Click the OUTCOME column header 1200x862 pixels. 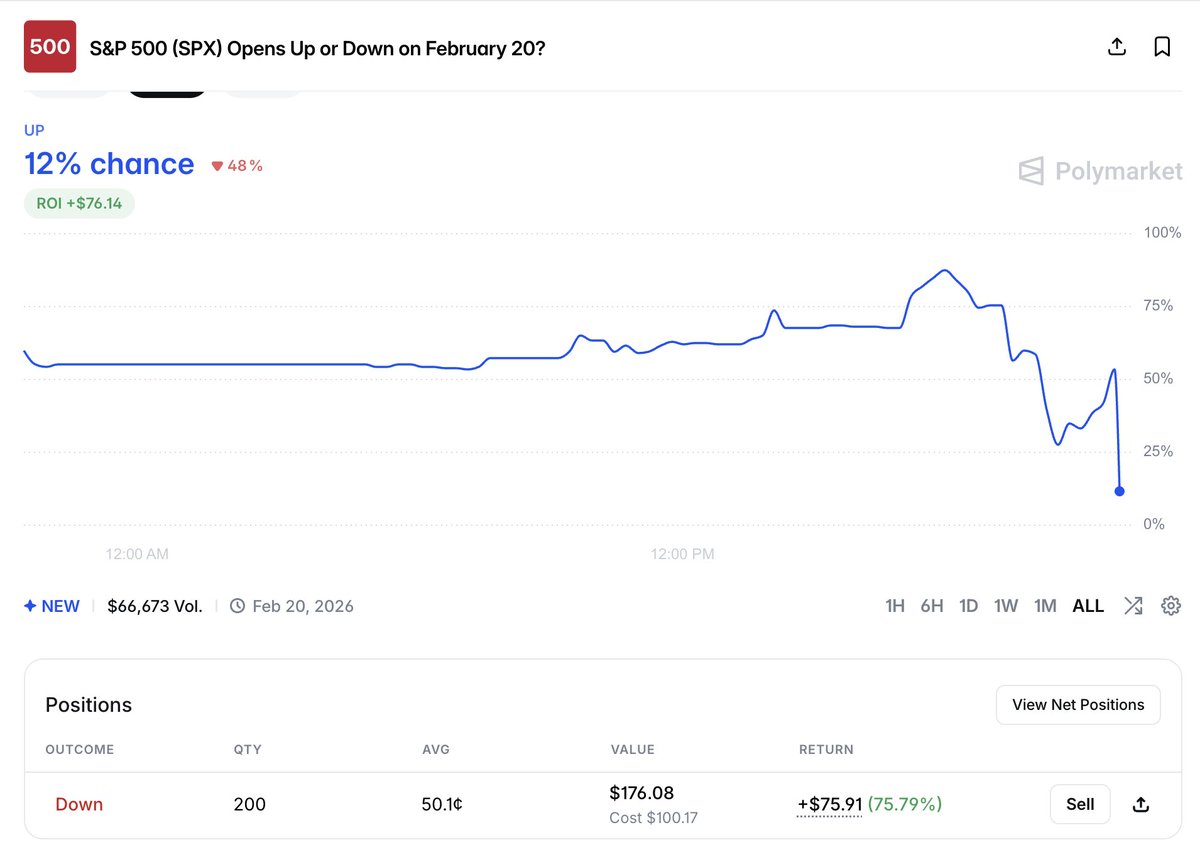(x=80, y=749)
